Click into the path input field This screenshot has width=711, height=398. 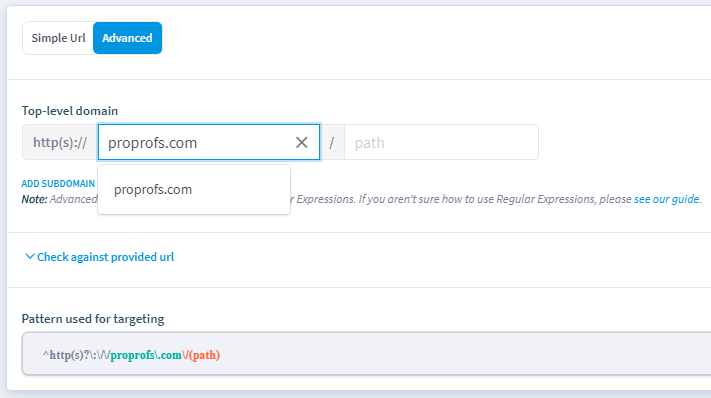coord(442,142)
